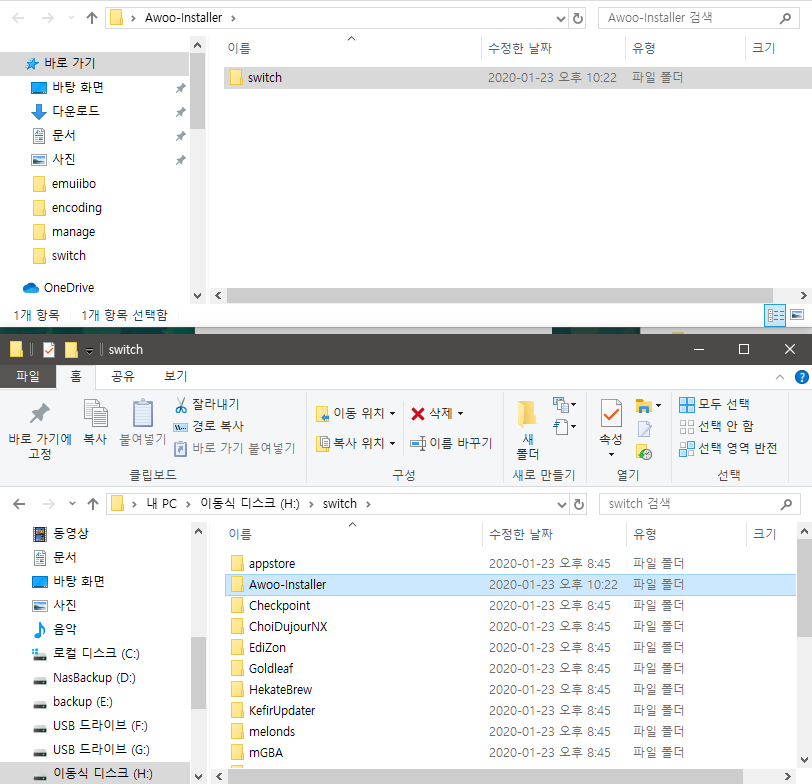The width and height of the screenshot is (812, 784).
Task: Sort by 이름 column in switch window
Action: click(240, 534)
